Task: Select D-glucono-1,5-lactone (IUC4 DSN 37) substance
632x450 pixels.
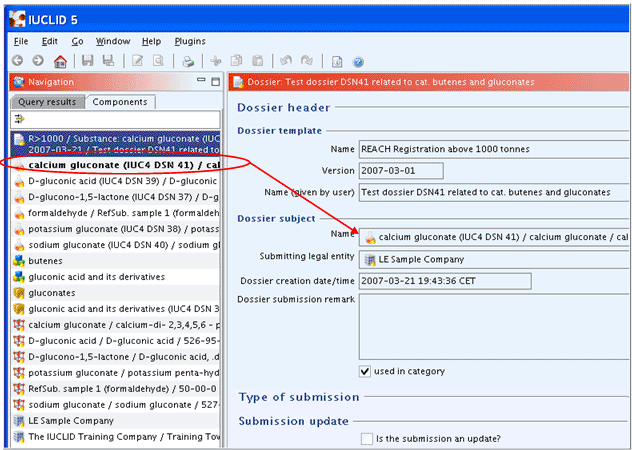Action: pos(116,197)
